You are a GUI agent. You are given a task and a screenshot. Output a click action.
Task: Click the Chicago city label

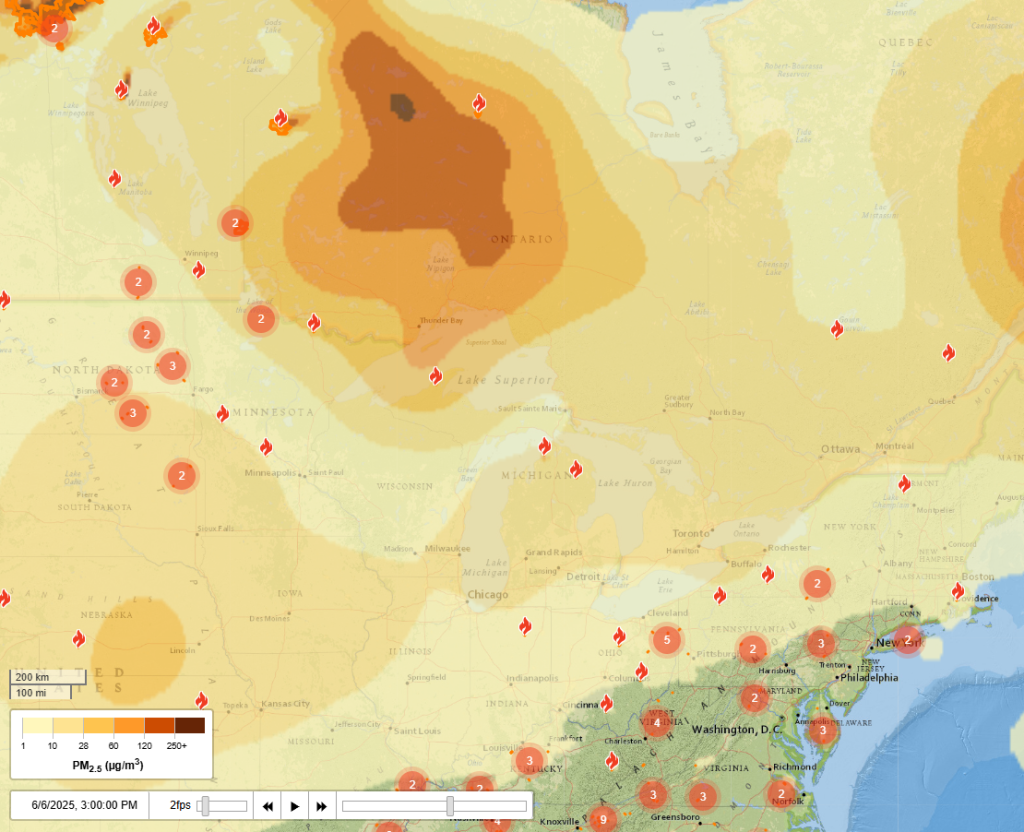click(x=487, y=595)
